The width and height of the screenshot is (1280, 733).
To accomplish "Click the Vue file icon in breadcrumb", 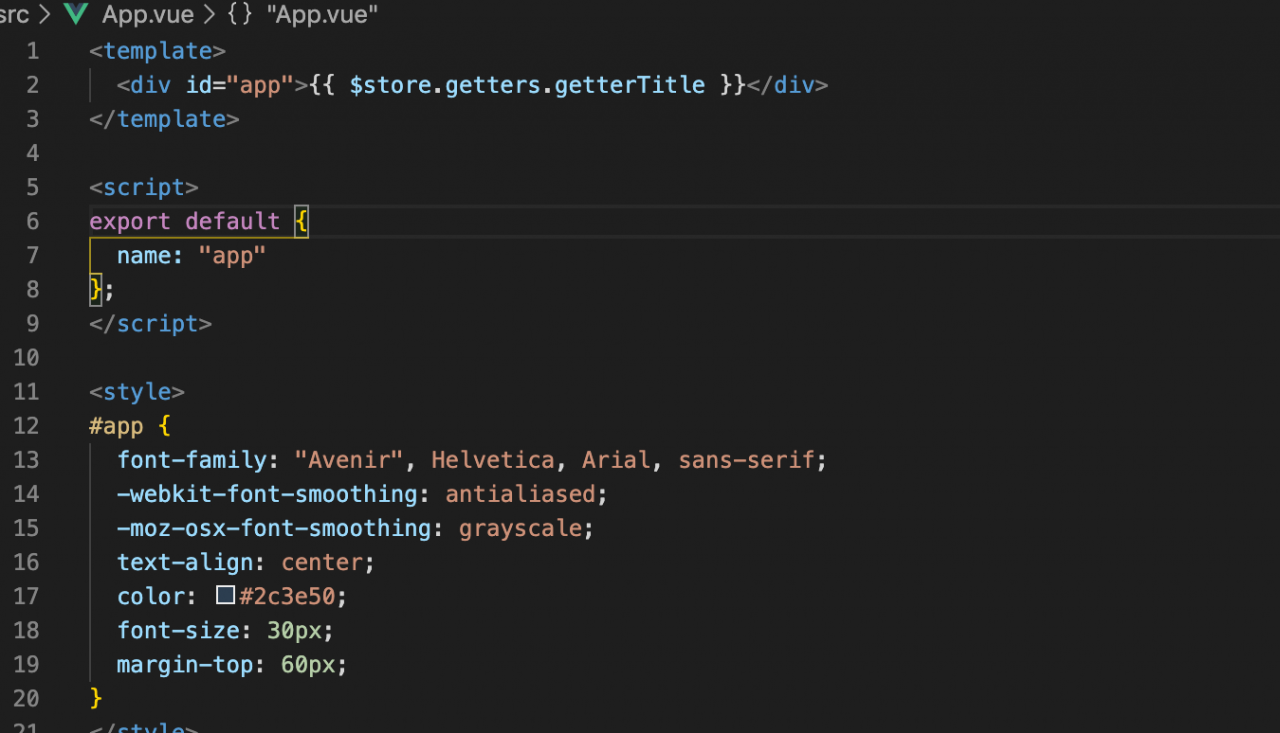I will coord(76,14).
